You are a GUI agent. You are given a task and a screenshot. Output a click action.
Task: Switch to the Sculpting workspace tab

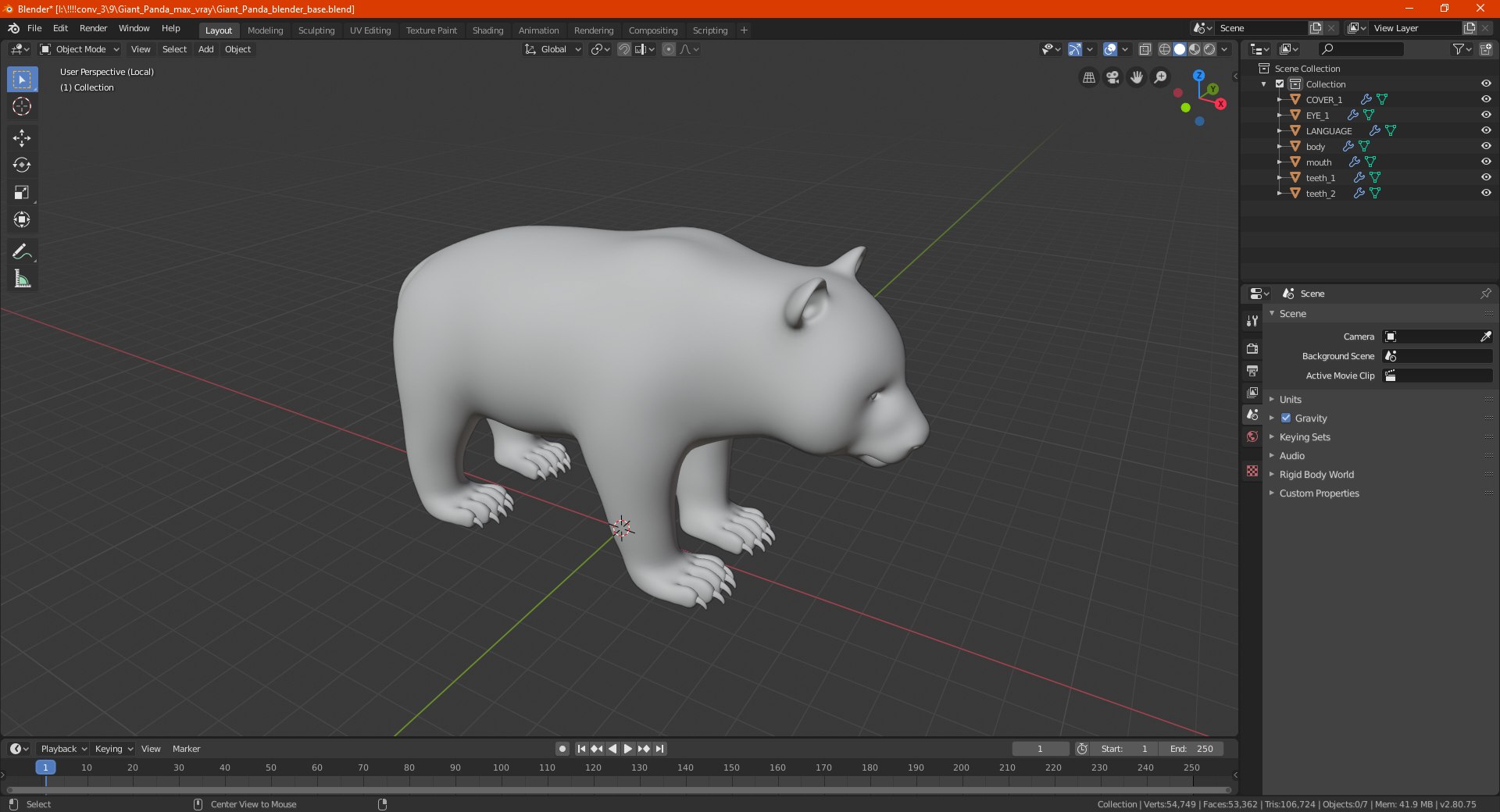[x=316, y=30]
